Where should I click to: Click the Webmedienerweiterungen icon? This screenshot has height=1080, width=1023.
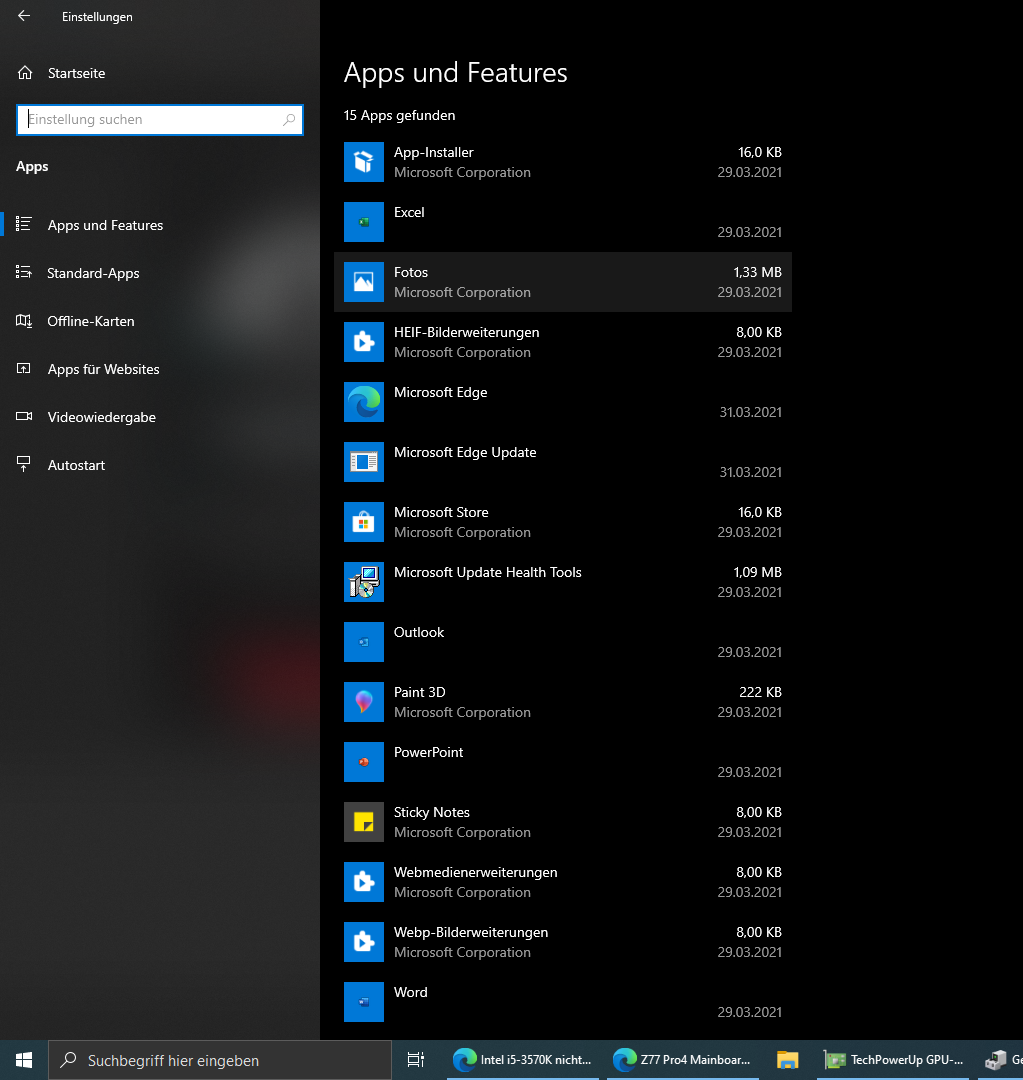pos(364,882)
